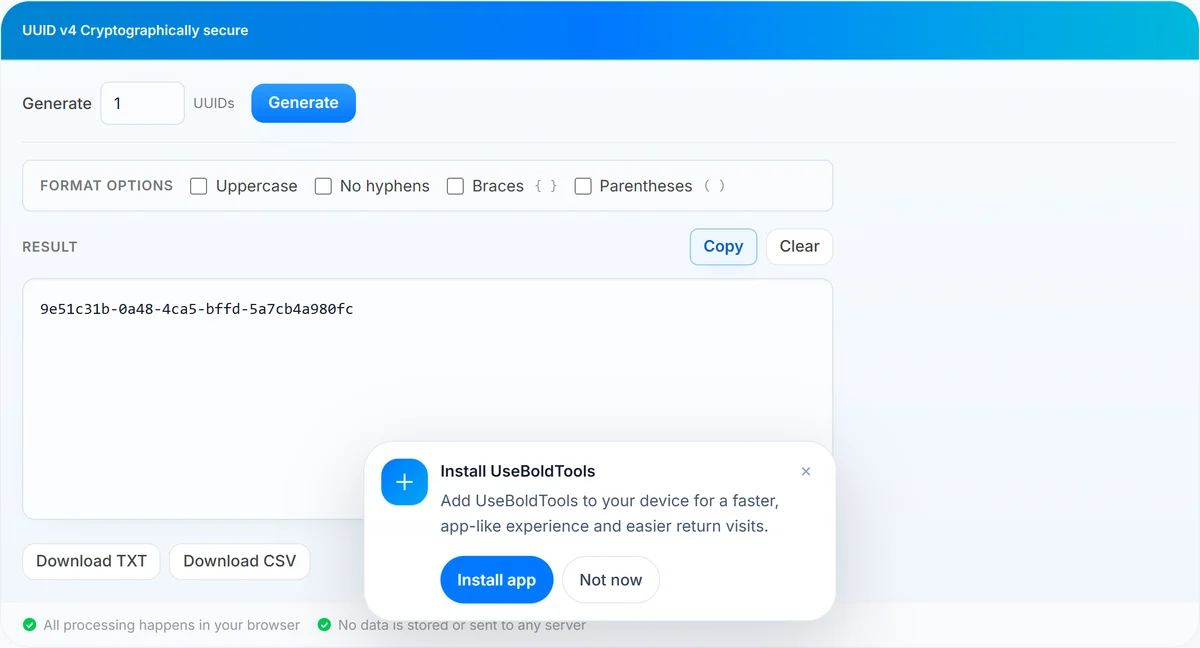
Task: Click the 'Add UseBoldTools to your device' description
Action: 609,513
